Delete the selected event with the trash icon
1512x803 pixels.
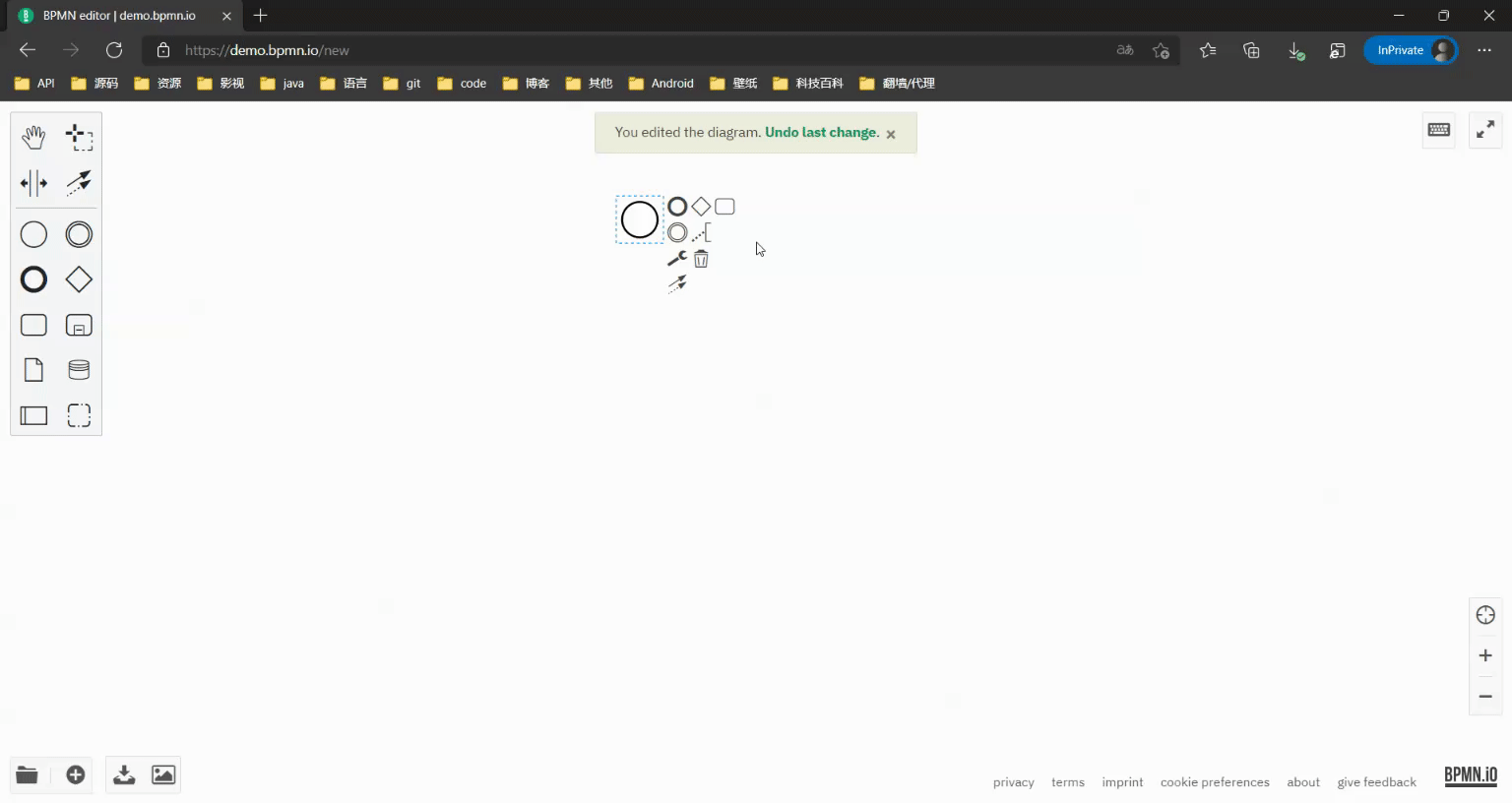(701, 258)
